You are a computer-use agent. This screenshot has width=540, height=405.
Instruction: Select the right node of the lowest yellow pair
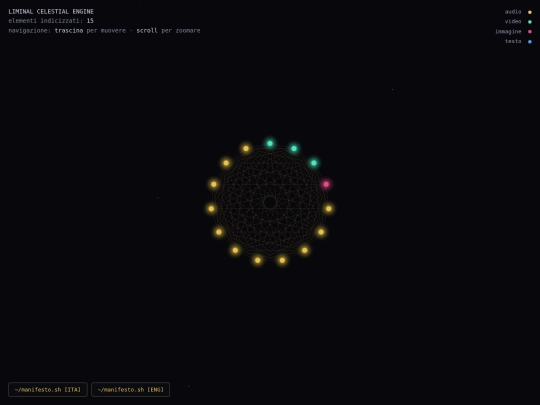[x=282, y=260]
